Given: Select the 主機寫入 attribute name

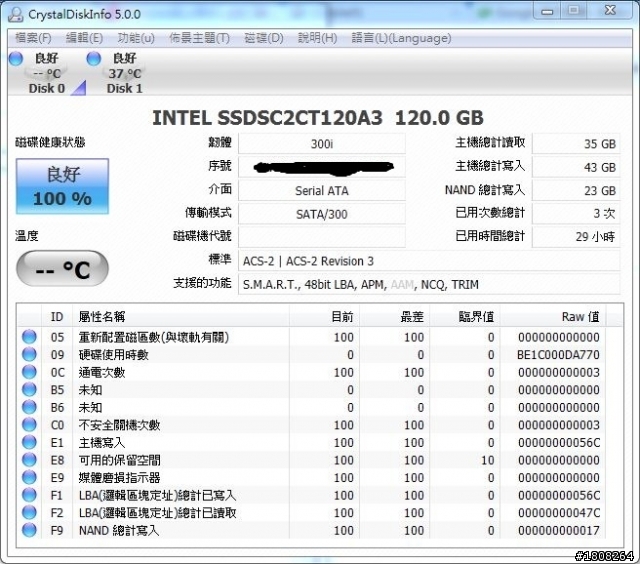Looking at the screenshot, I should (x=102, y=442).
